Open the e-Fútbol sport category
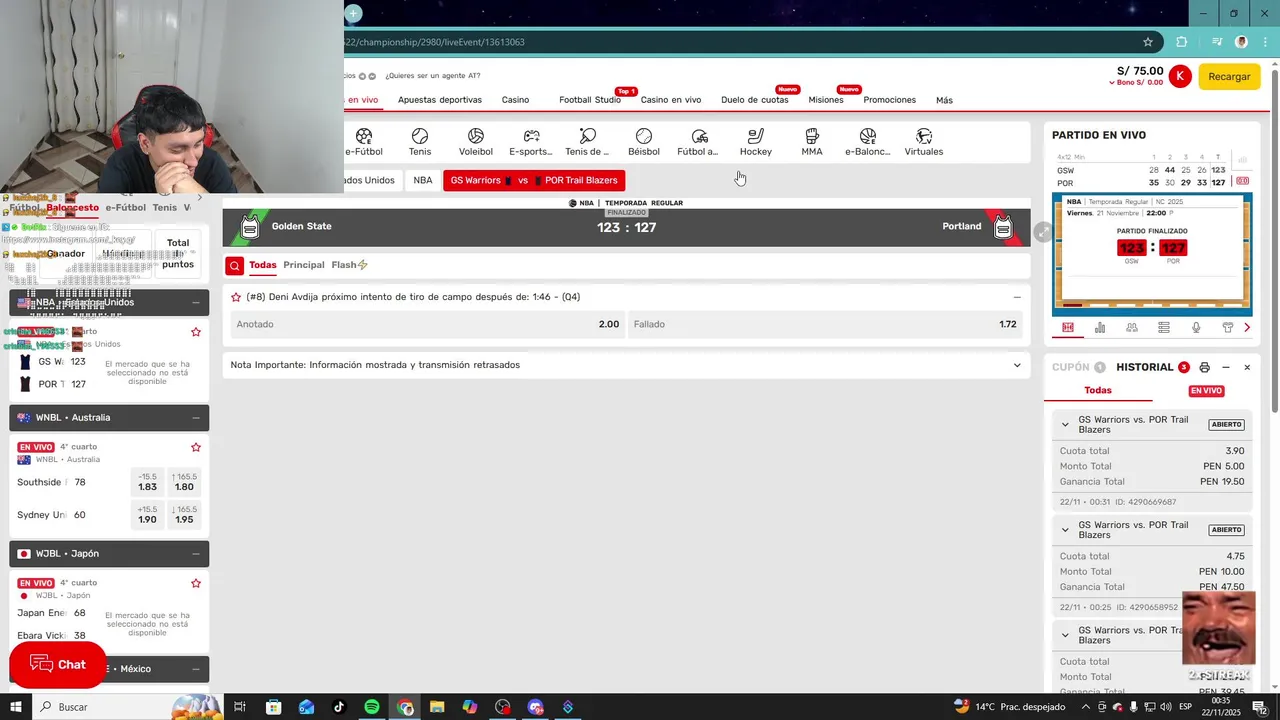The image size is (1280, 720). coord(364,142)
